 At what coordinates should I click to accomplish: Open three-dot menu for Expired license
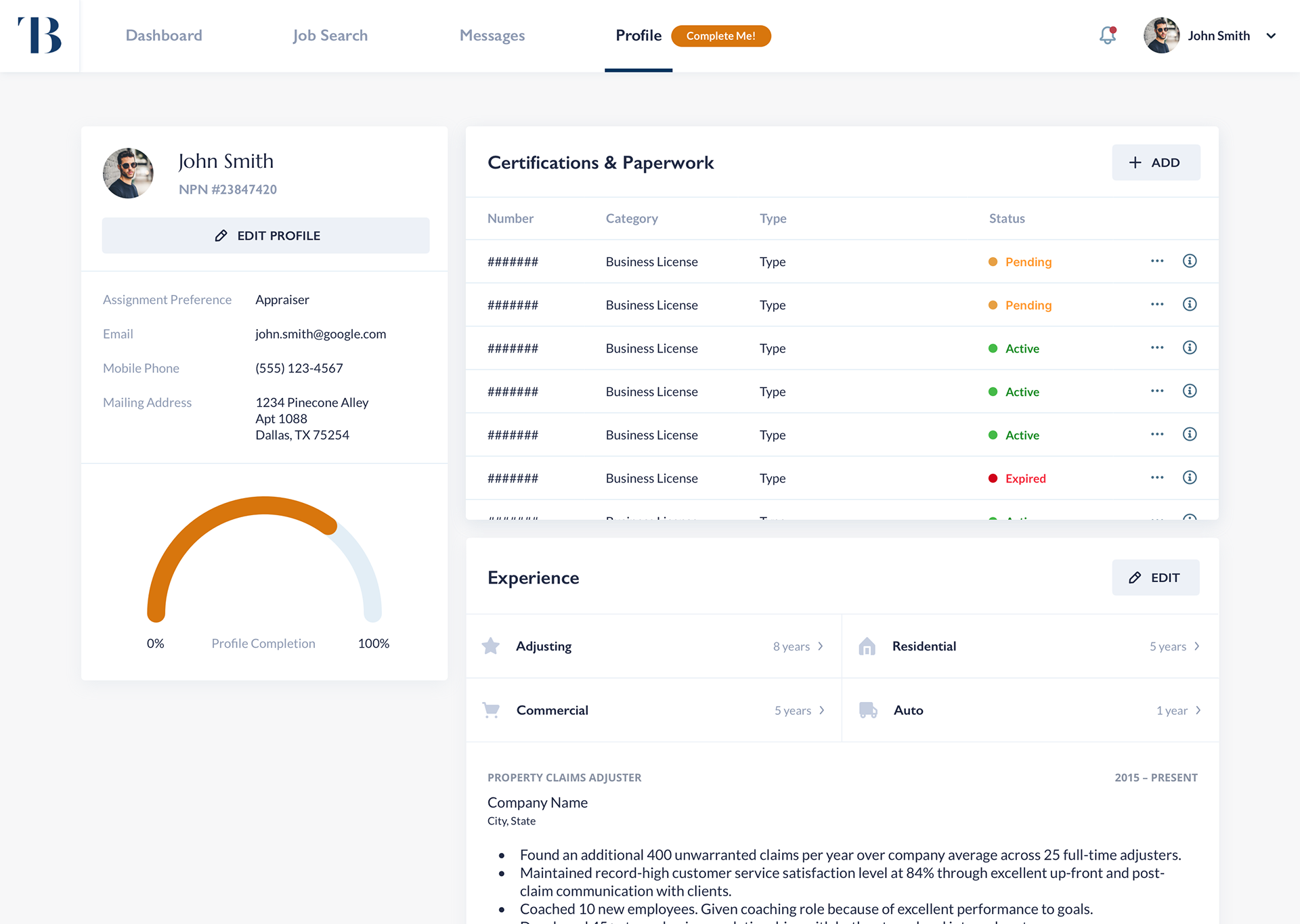(1157, 478)
